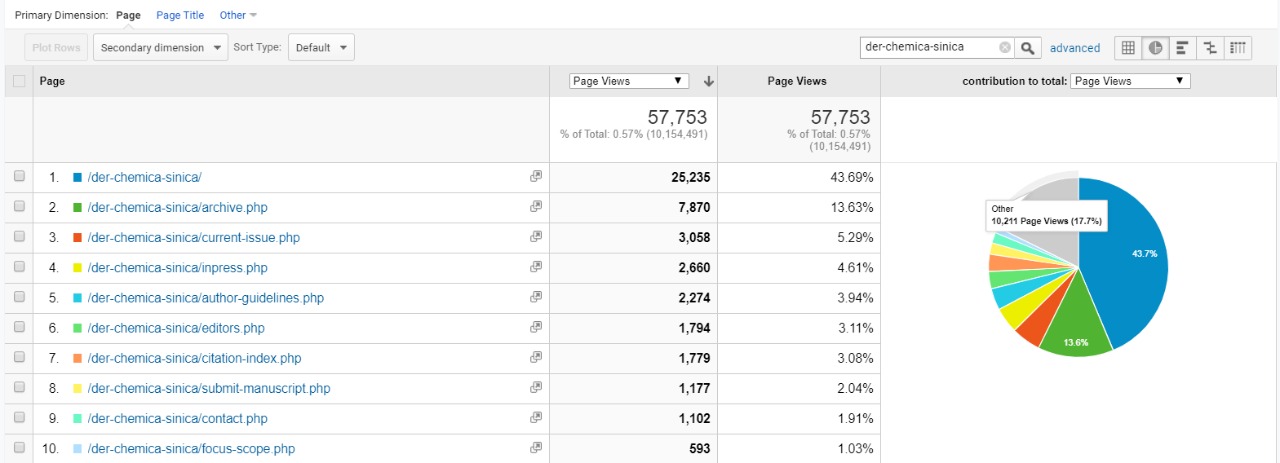Click the Page Views sort arrow
Screen dimensions: 1280x463
click(x=709, y=82)
